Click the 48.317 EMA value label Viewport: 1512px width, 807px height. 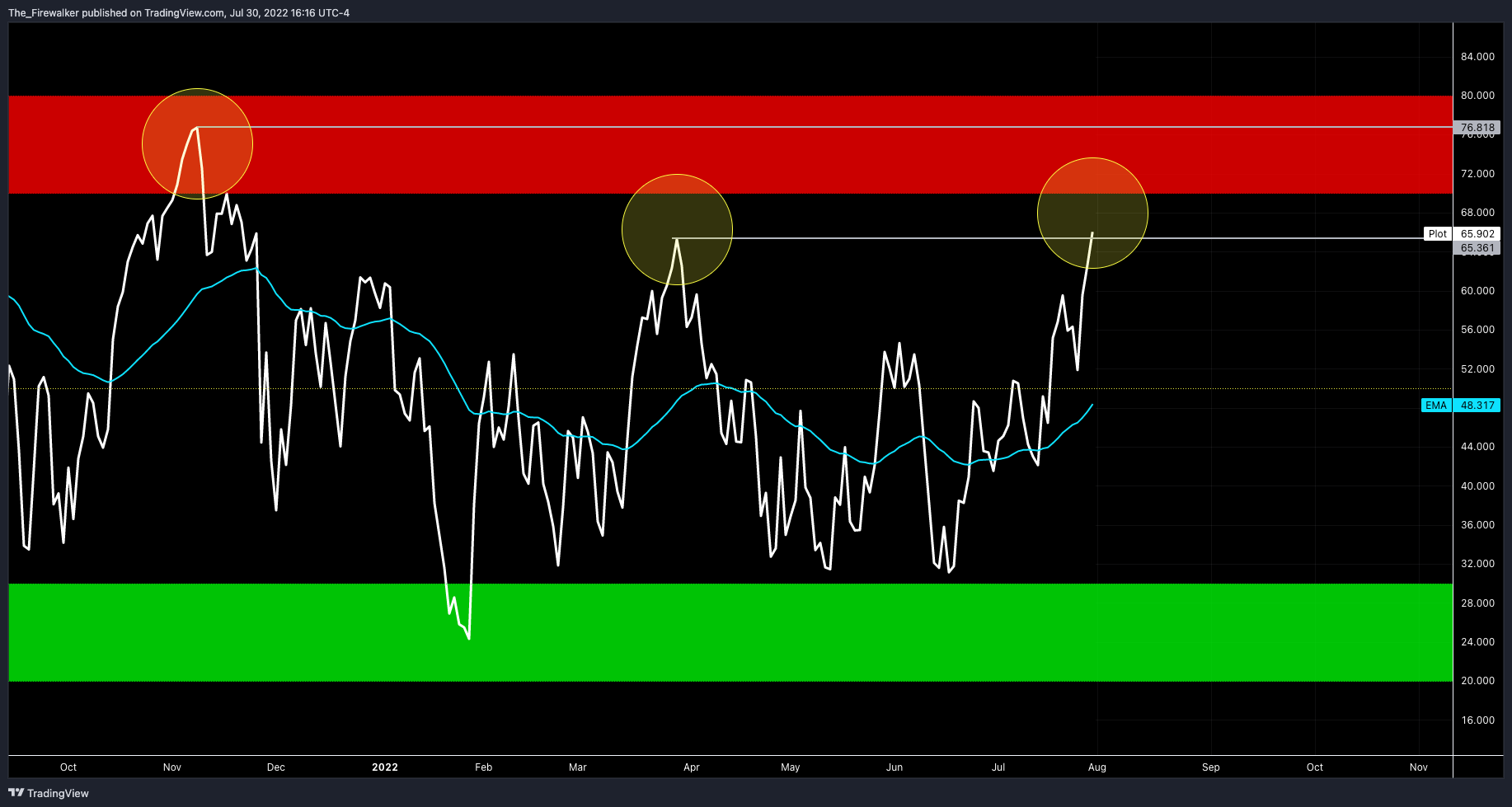pyautogui.click(x=1477, y=406)
